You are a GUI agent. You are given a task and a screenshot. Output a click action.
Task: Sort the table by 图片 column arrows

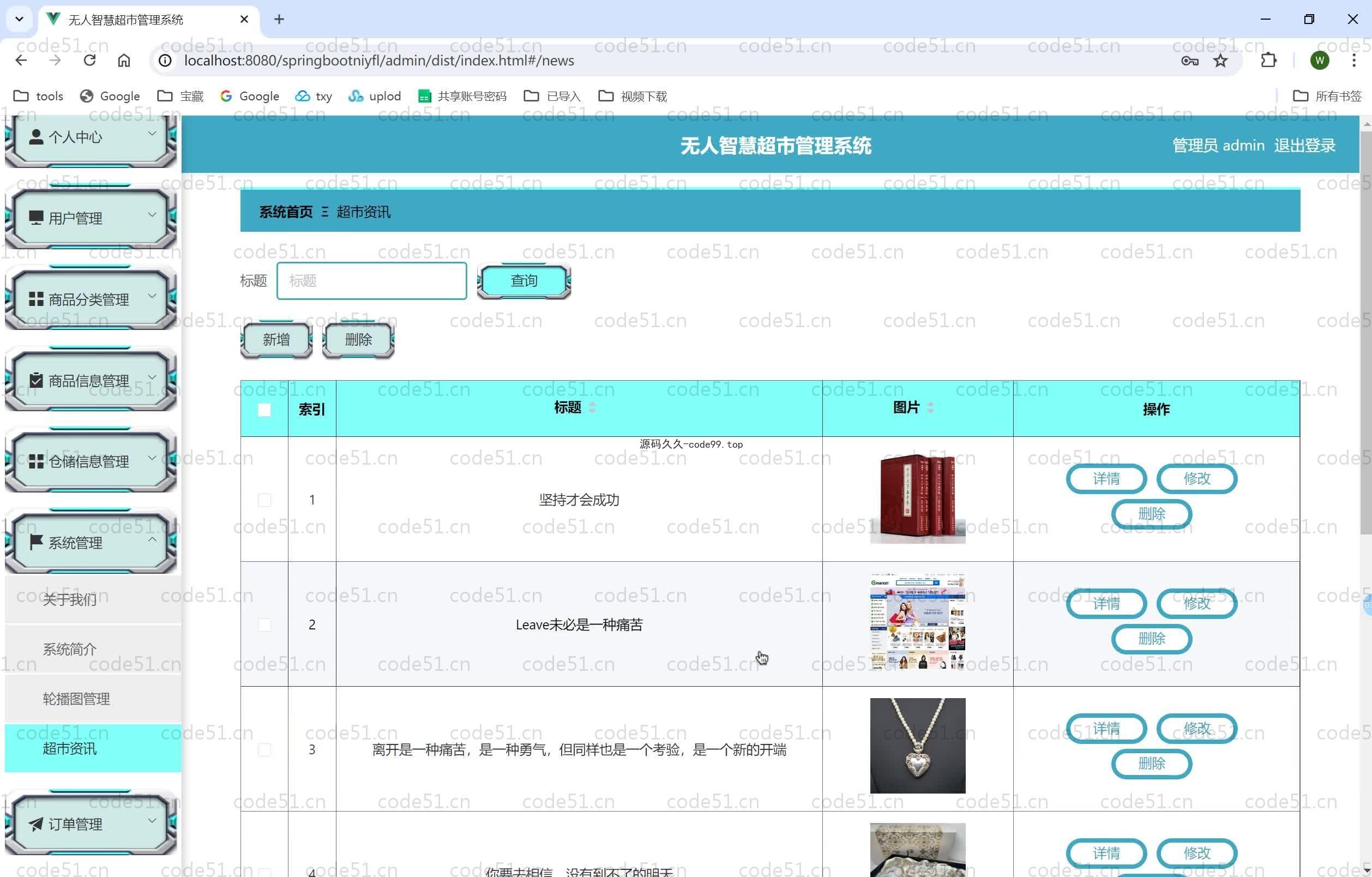point(930,407)
